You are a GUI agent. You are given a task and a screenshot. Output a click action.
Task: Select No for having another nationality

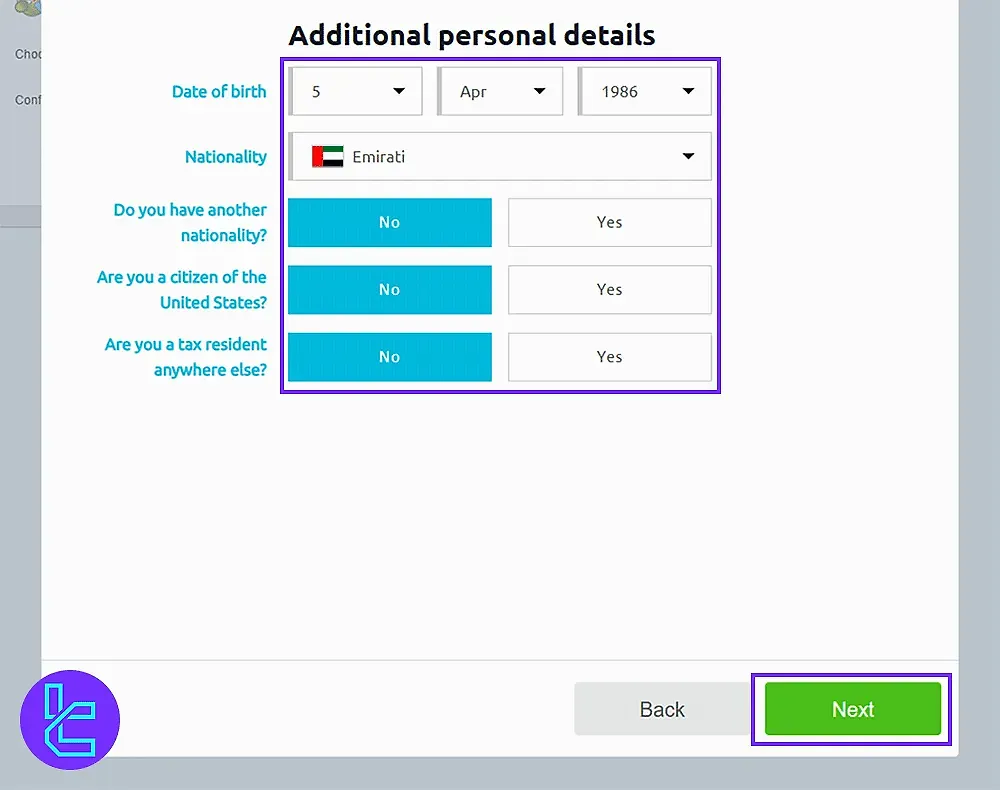(389, 222)
